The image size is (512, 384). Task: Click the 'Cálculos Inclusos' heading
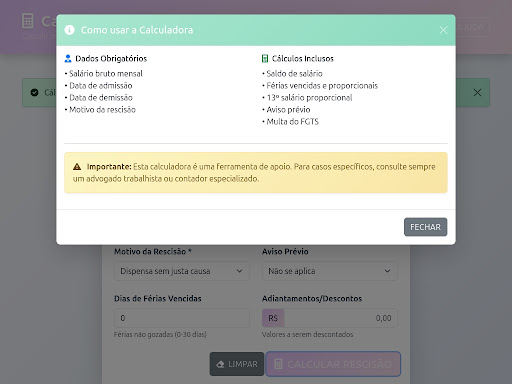pos(303,59)
